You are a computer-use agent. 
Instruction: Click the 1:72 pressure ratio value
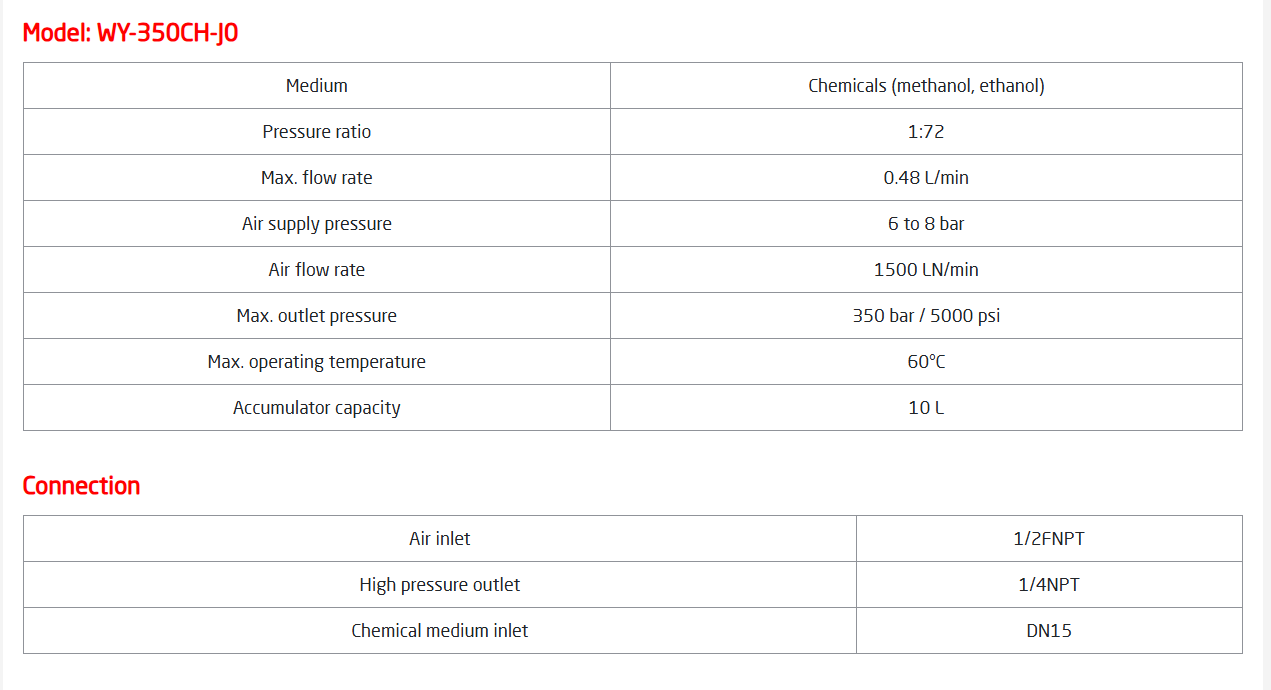pos(926,132)
